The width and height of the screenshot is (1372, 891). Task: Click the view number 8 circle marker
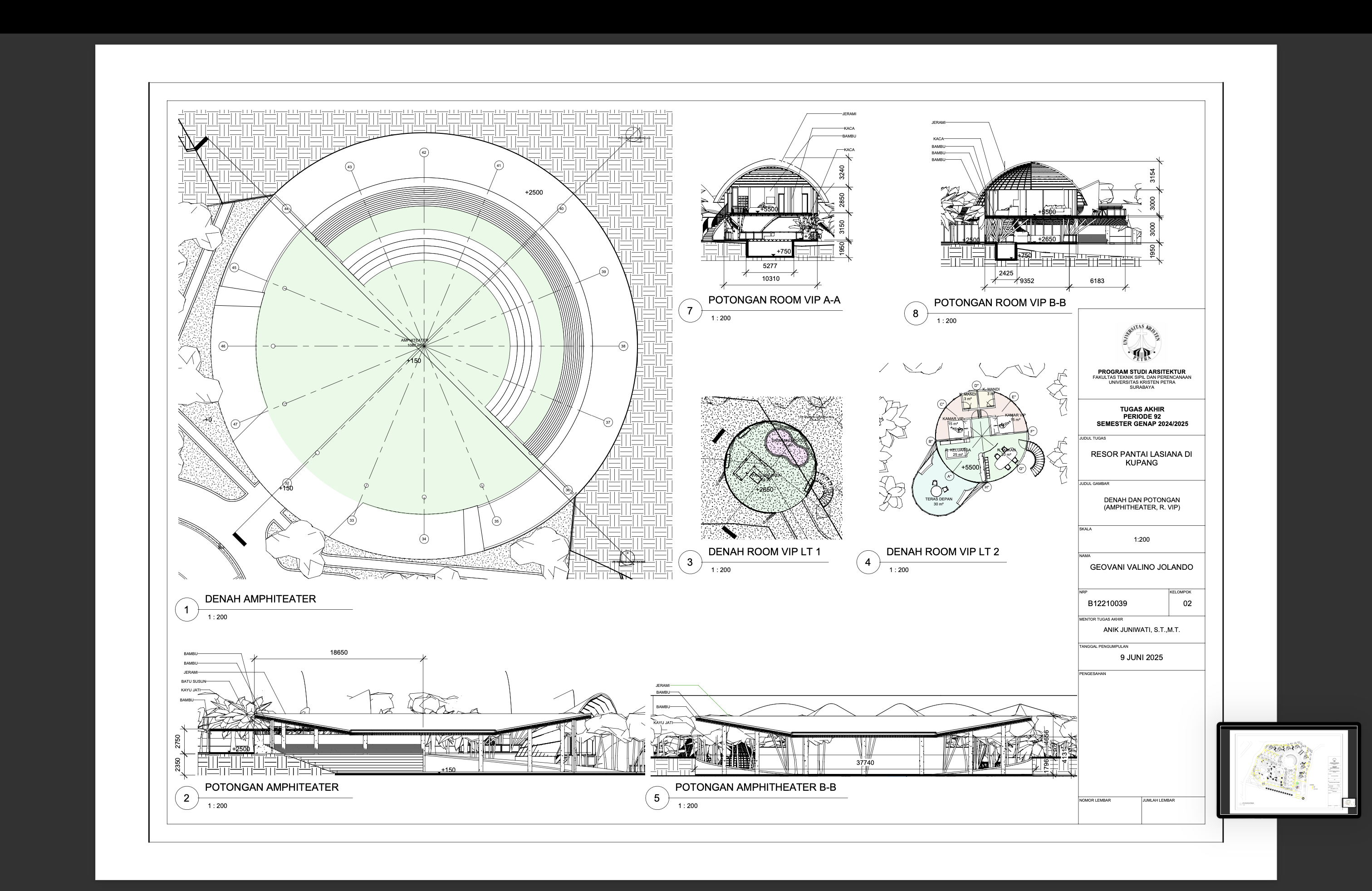916,314
